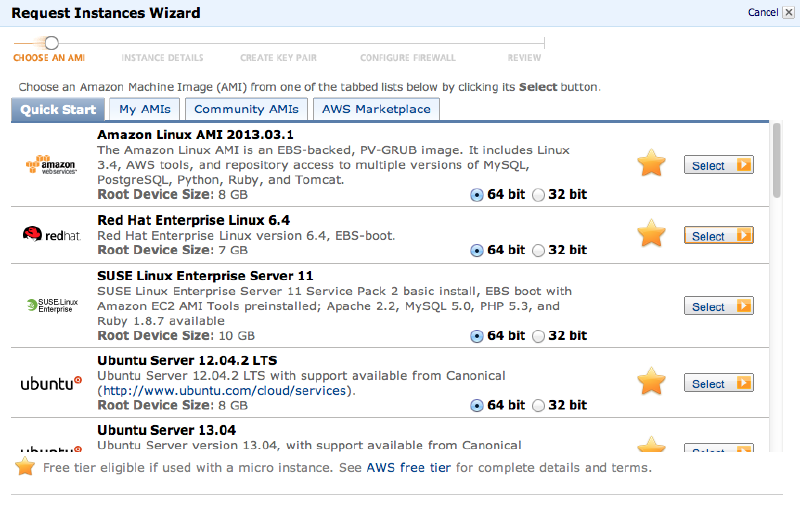Switch to the Quick Start tab
This screenshot has width=800, height=520.
58,109
